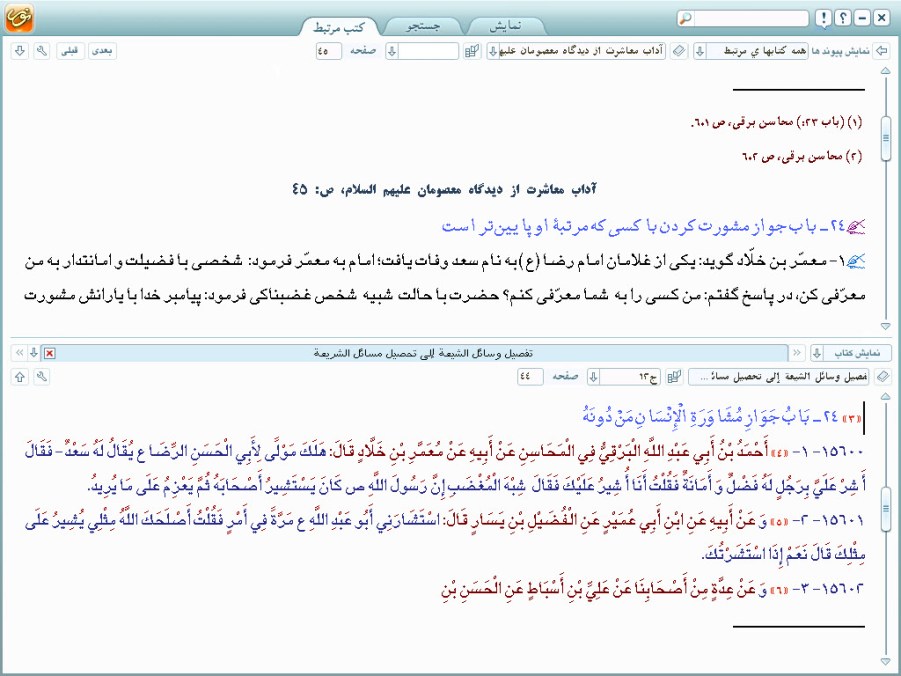Open the lower pane book title field تفصيل وسائل الشيعة
The height and width of the screenshot is (676, 901).
(x=779, y=377)
